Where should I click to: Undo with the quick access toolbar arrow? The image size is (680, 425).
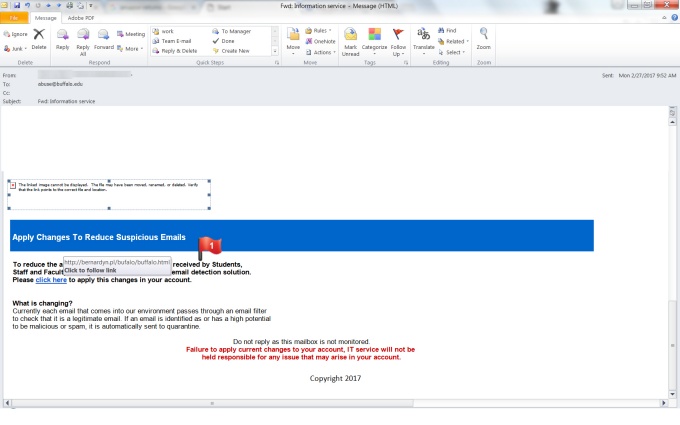(28, 6)
